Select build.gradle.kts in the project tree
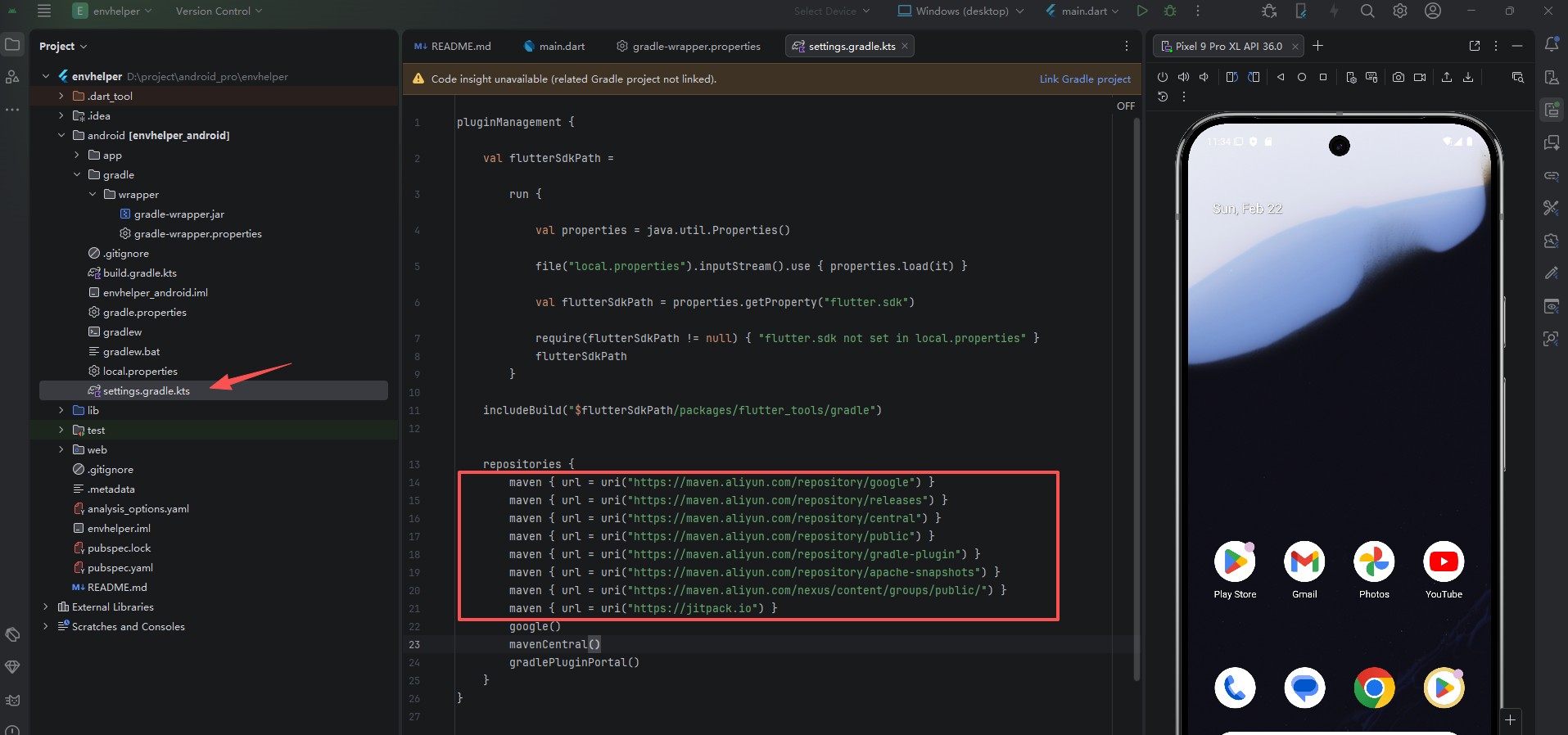 [x=140, y=273]
